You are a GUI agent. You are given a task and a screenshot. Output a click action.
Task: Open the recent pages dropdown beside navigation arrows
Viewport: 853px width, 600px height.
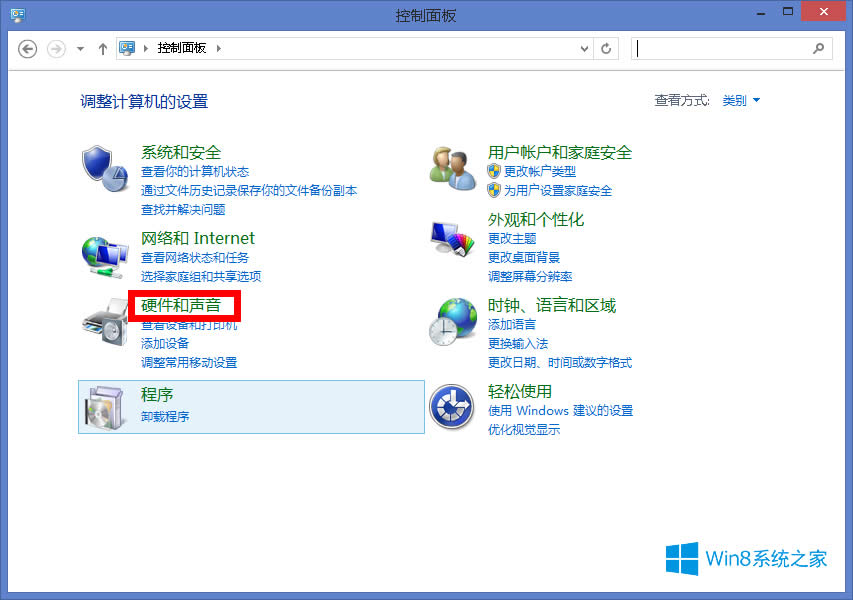pos(78,48)
